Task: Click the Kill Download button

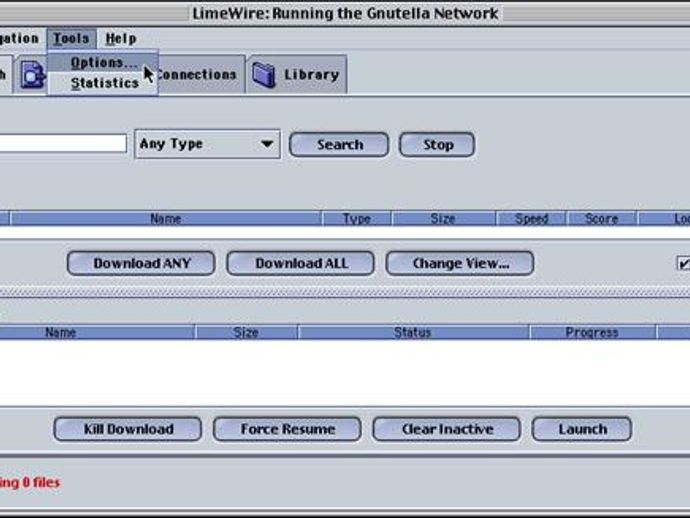Action: [x=128, y=429]
